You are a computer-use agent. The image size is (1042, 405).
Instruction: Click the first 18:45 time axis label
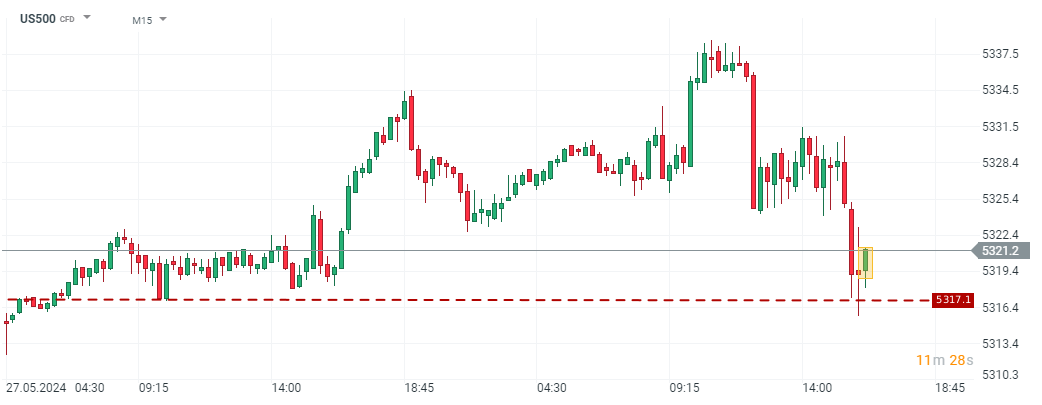[418, 388]
